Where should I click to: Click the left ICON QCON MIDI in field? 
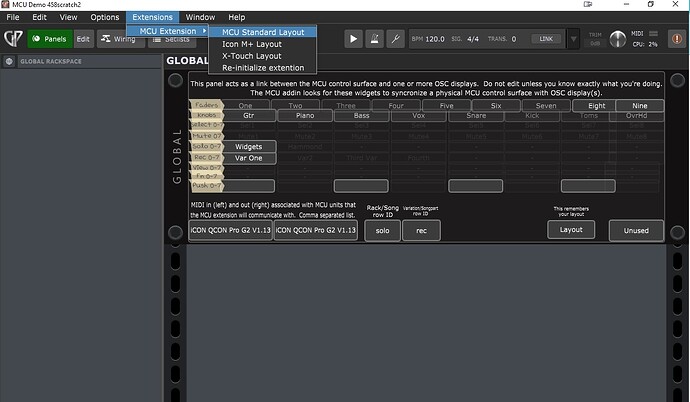(x=231, y=230)
